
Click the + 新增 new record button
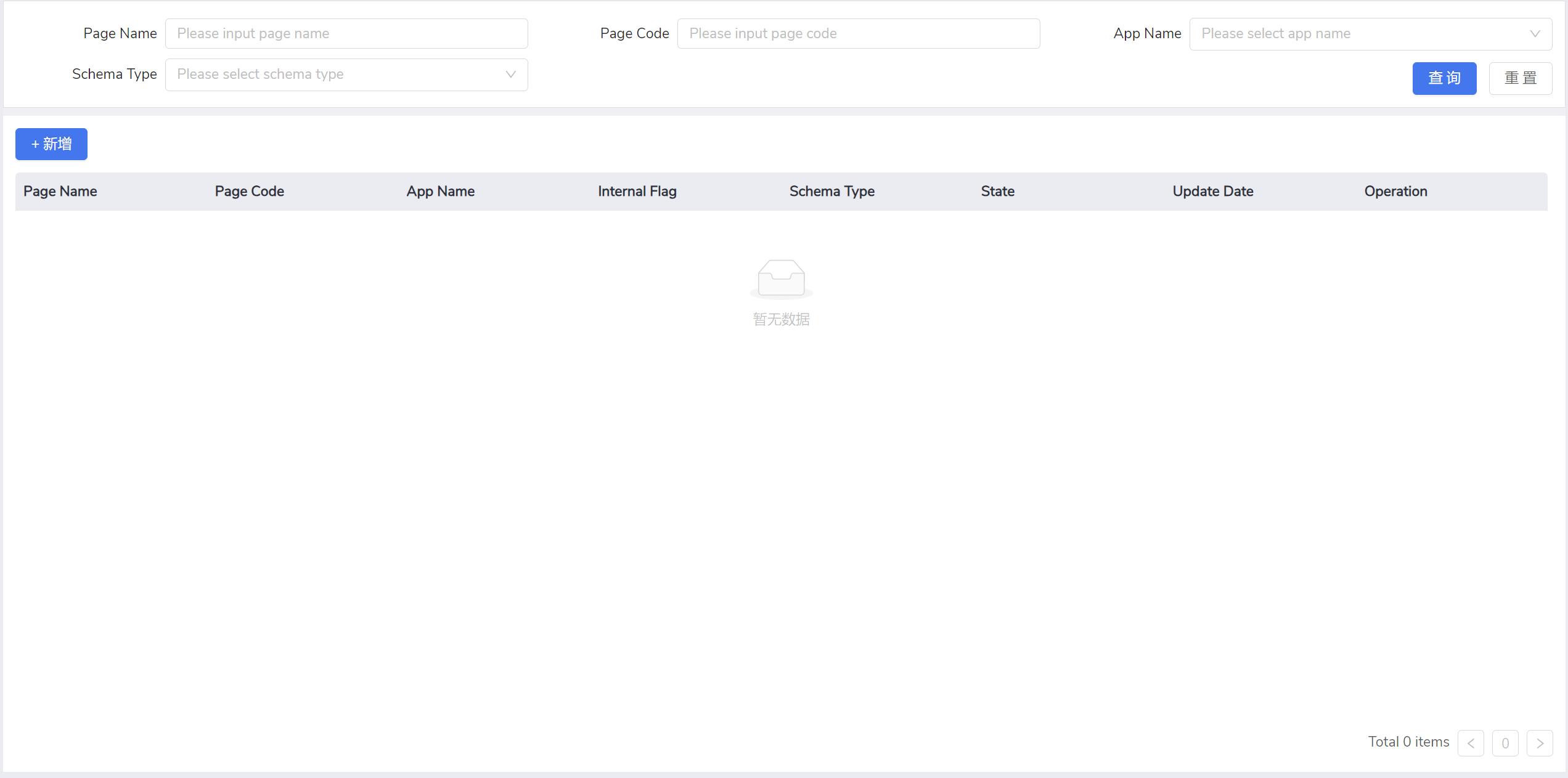(x=51, y=144)
